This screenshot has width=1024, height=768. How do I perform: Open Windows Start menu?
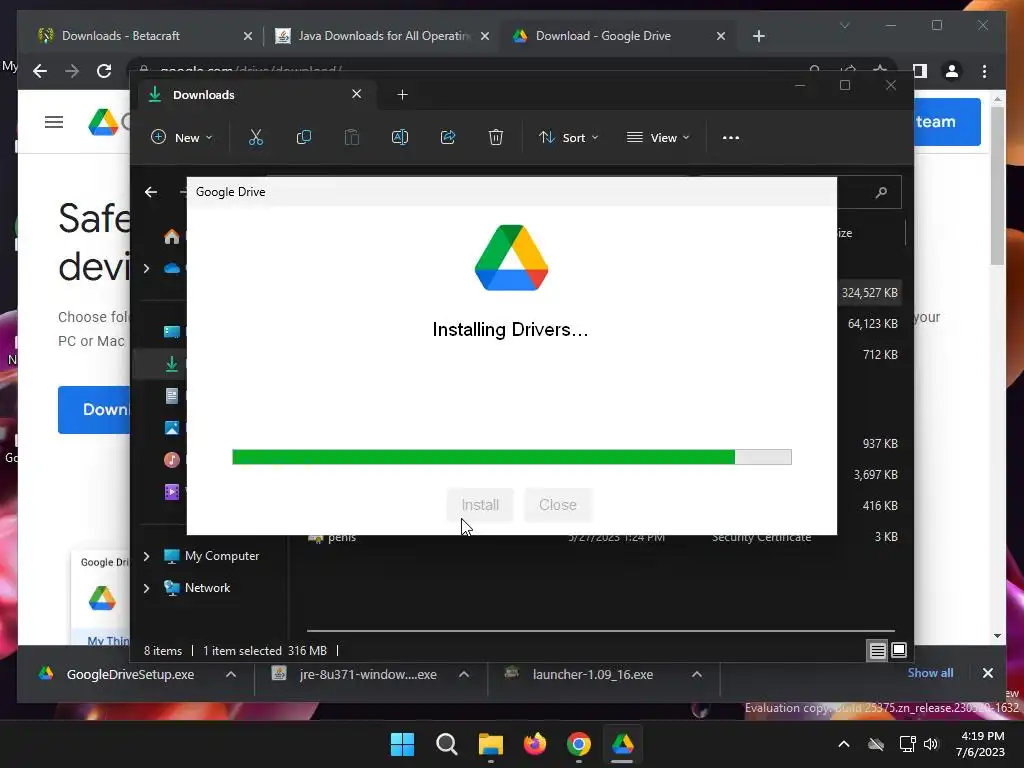402,744
